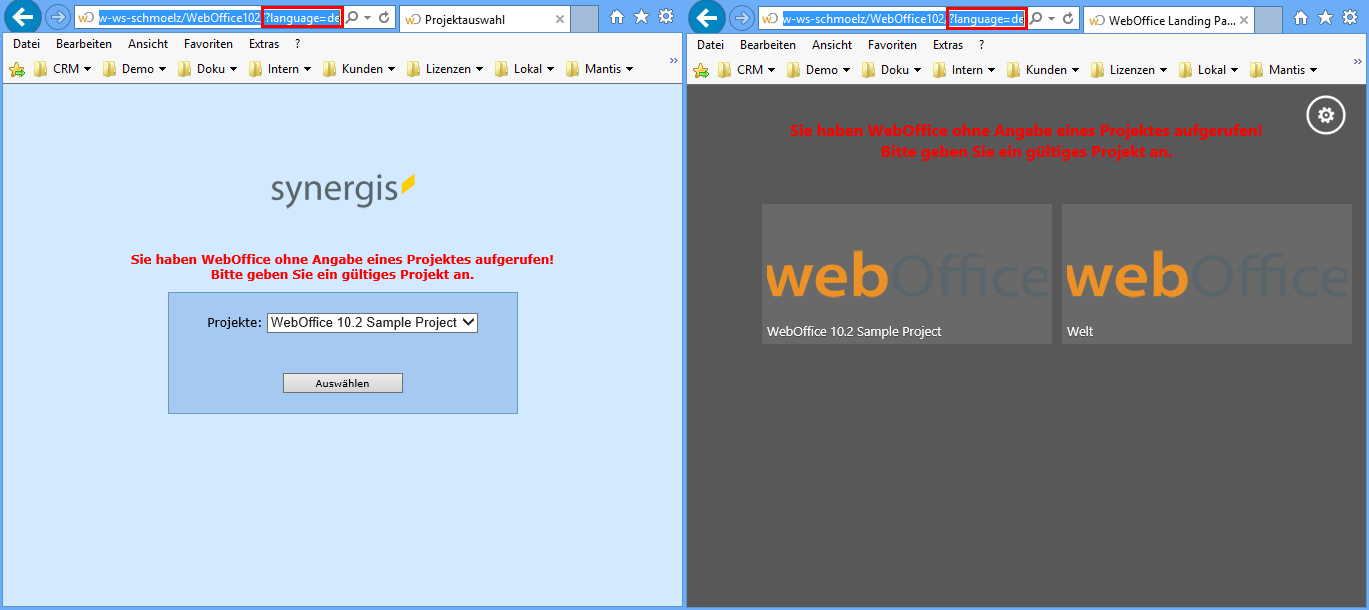Click the Favorites star in the right browser

(1325, 17)
